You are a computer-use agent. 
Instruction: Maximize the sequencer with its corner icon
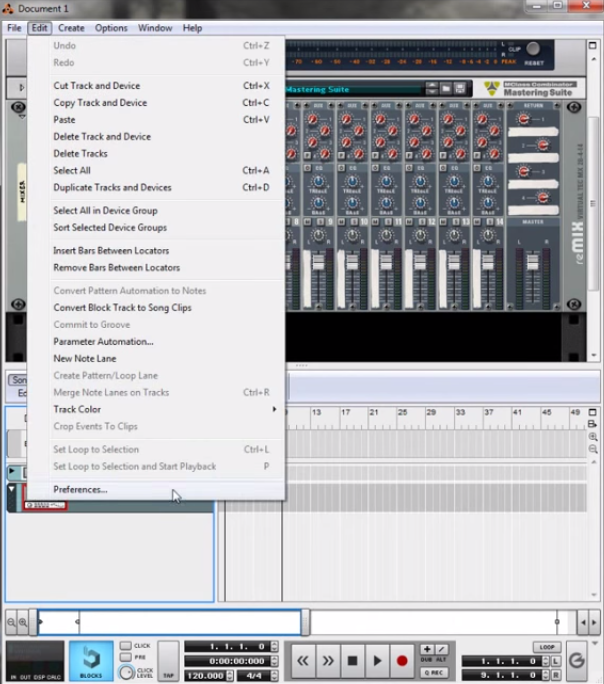tap(592, 412)
